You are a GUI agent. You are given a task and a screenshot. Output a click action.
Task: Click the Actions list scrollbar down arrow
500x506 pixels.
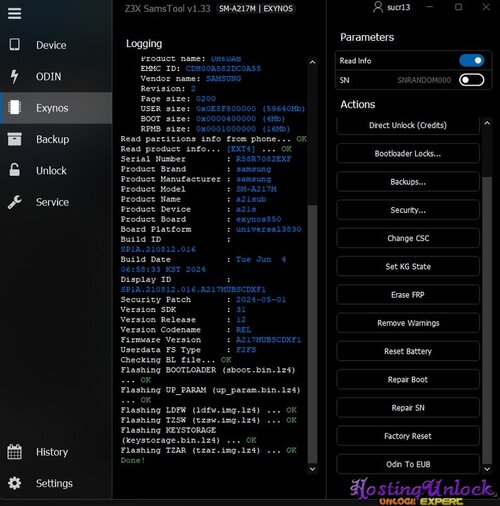(487, 469)
